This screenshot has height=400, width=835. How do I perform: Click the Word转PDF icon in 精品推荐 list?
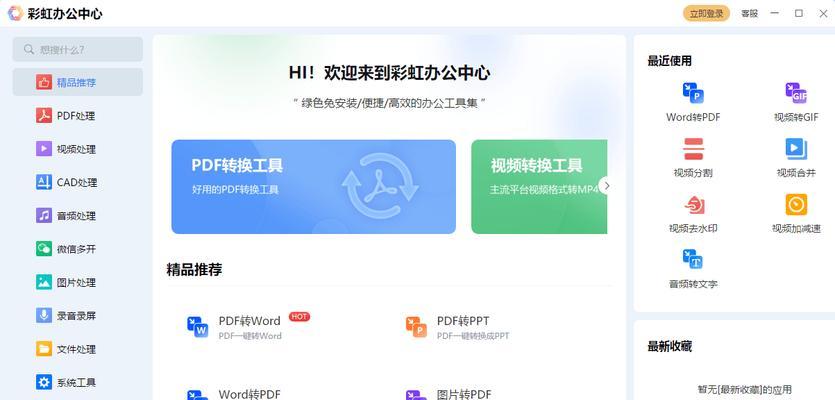coord(198,395)
